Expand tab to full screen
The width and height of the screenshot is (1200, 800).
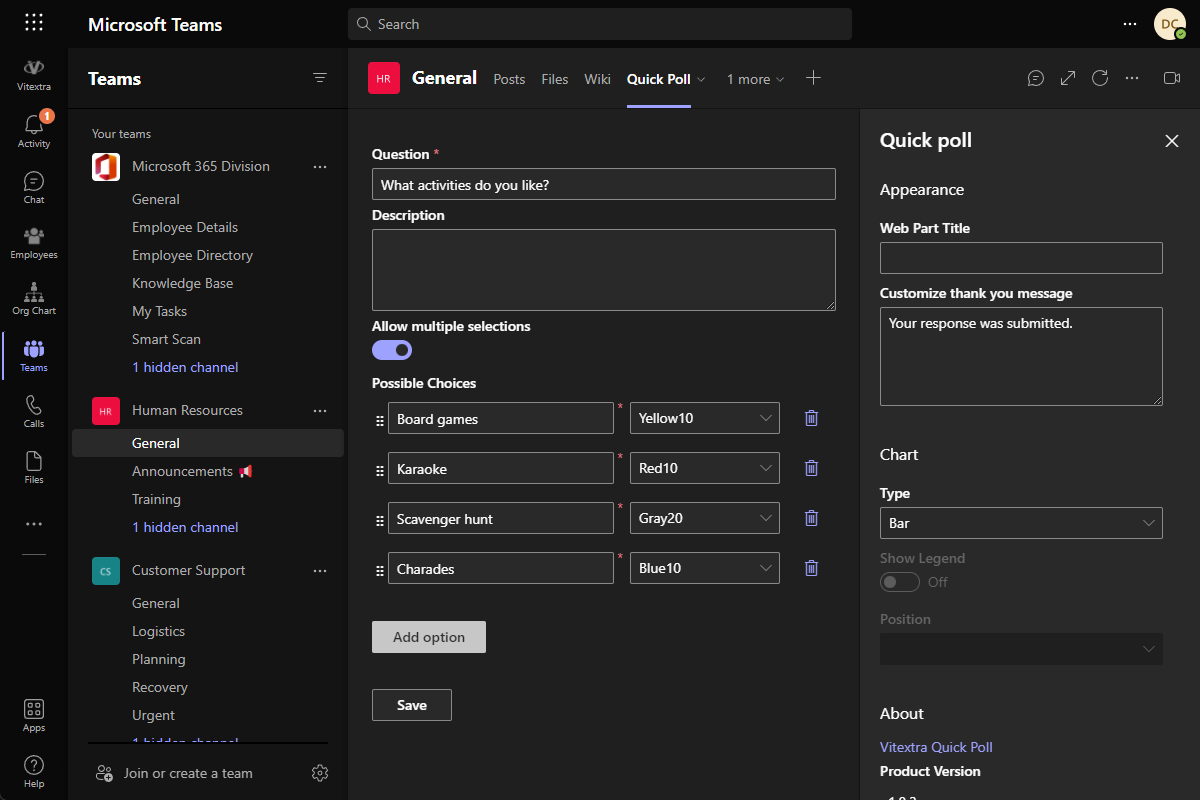coord(1068,78)
